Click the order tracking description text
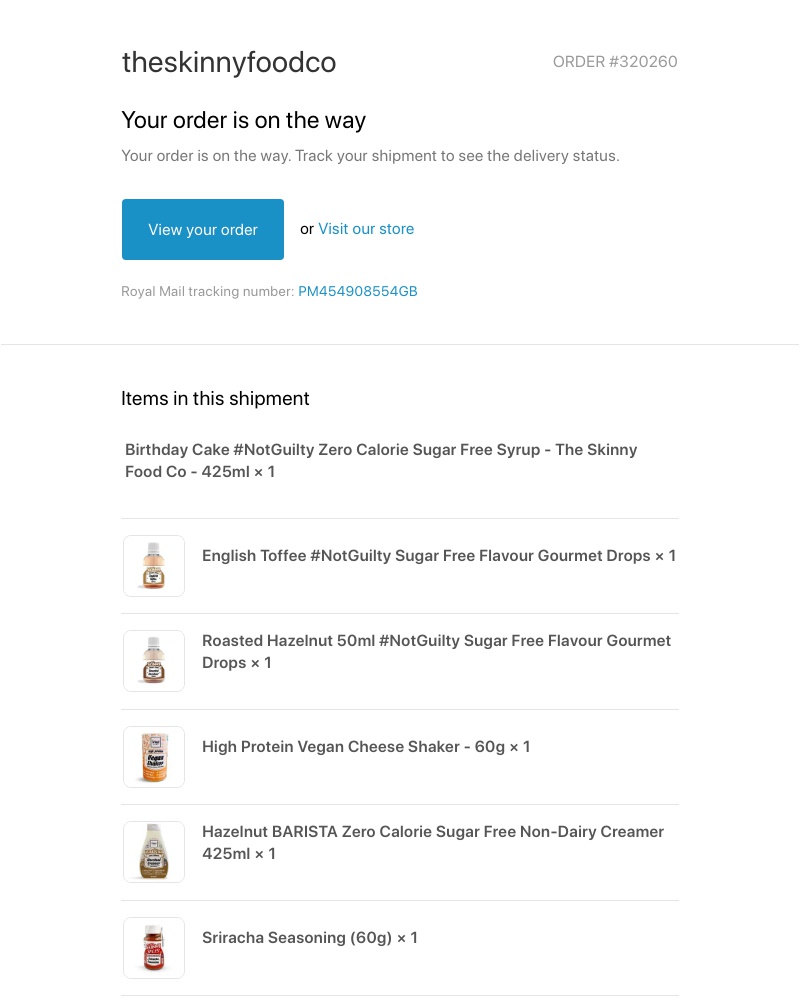This screenshot has width=800, height=1000. point(370,155)
